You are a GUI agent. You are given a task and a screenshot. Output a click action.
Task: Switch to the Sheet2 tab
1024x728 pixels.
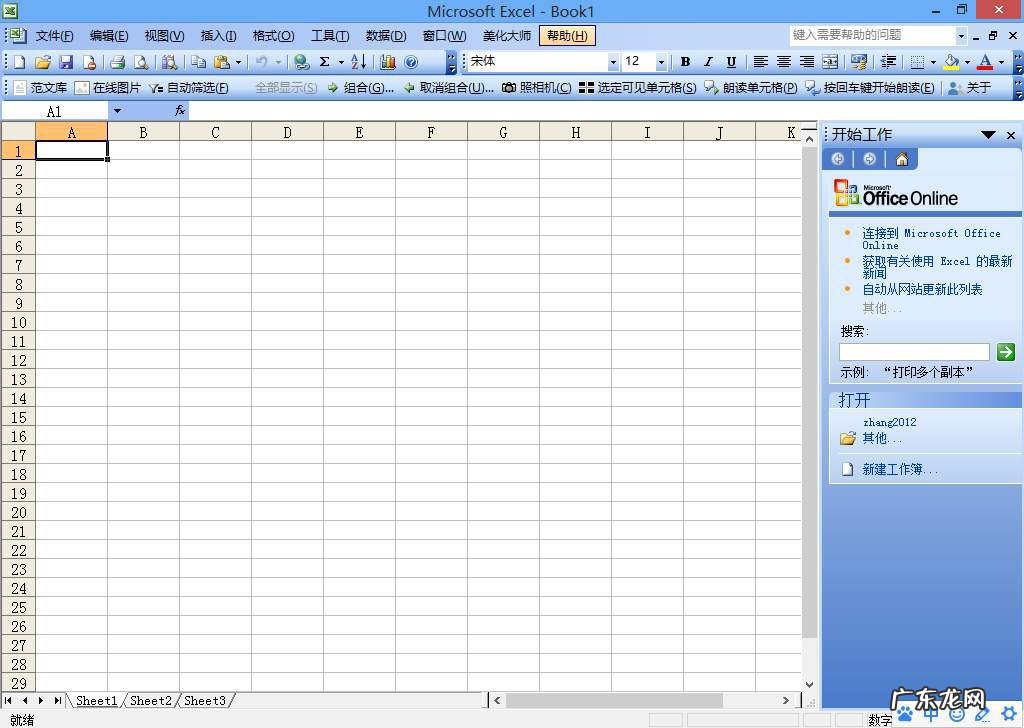[150, 701]
